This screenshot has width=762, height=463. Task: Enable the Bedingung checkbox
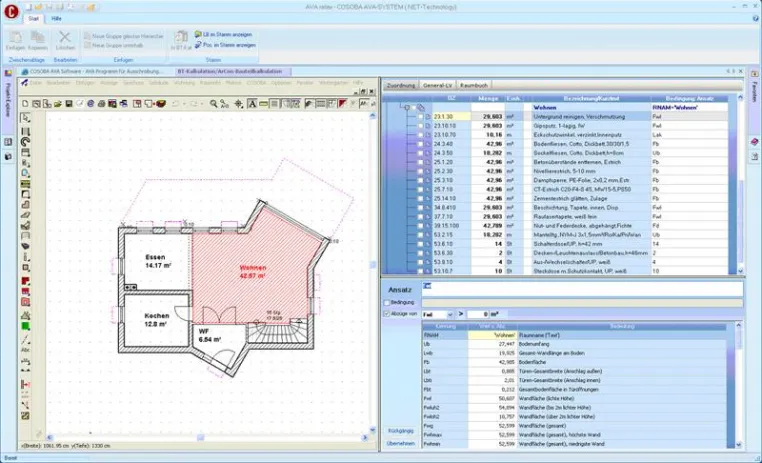387,303
